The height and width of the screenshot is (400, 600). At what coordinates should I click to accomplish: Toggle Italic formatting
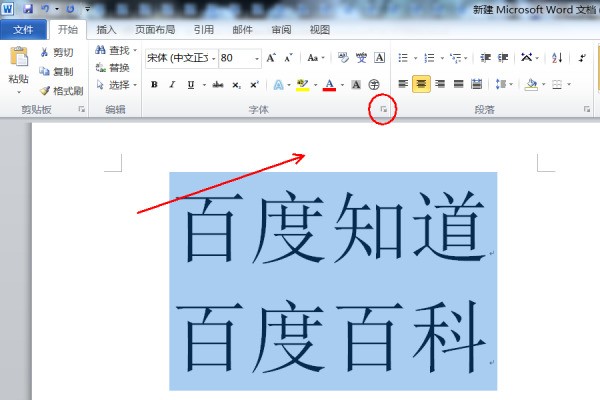coord(172,84)
